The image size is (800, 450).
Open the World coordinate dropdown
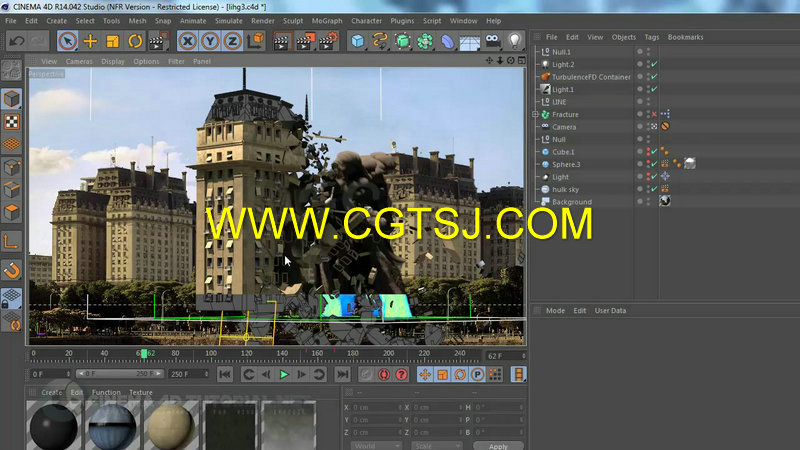tap(376, 446)
